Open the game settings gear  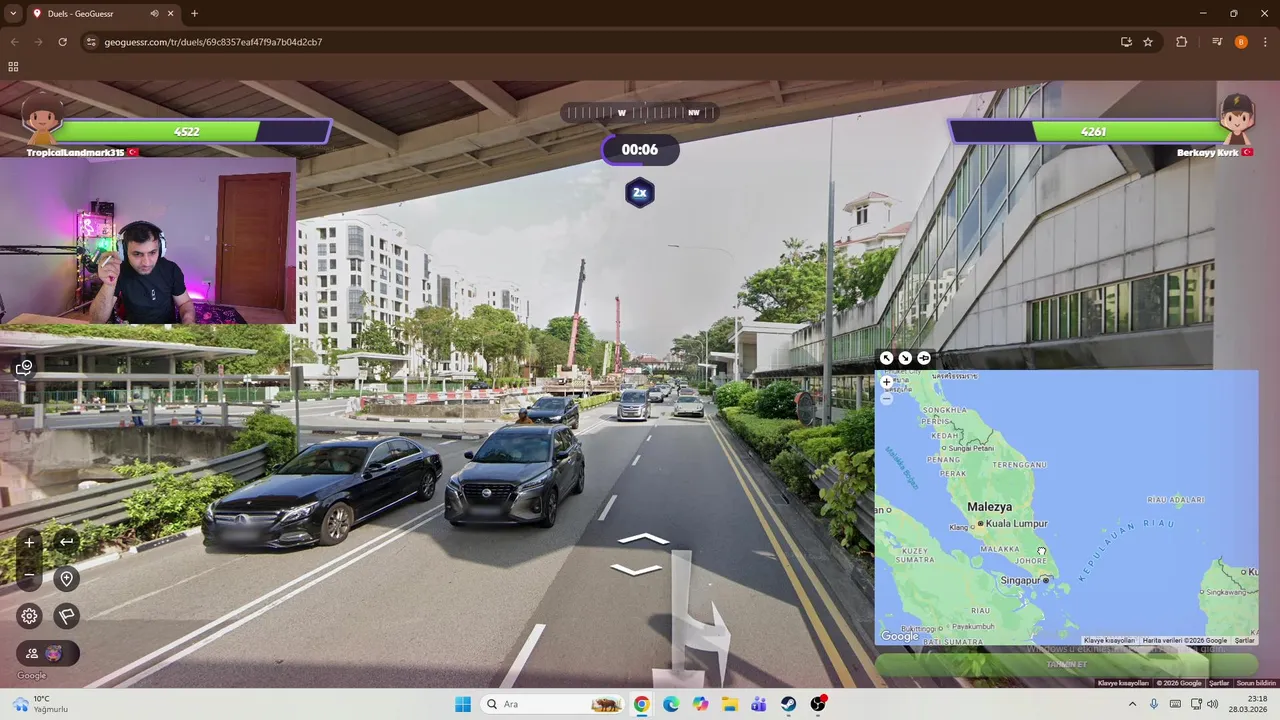pos(29,616)
